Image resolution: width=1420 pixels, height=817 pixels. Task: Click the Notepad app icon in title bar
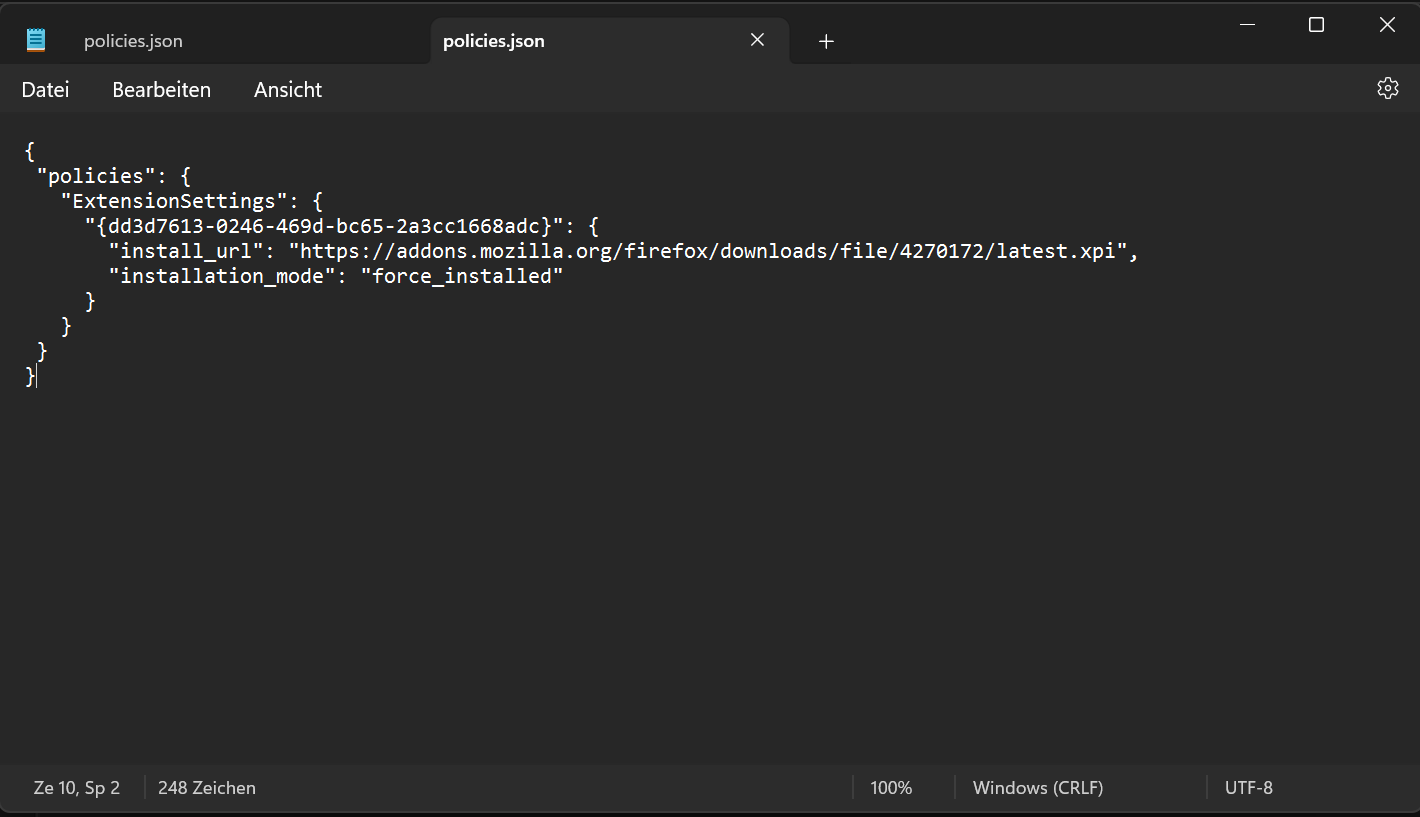(x=36, y=40)
